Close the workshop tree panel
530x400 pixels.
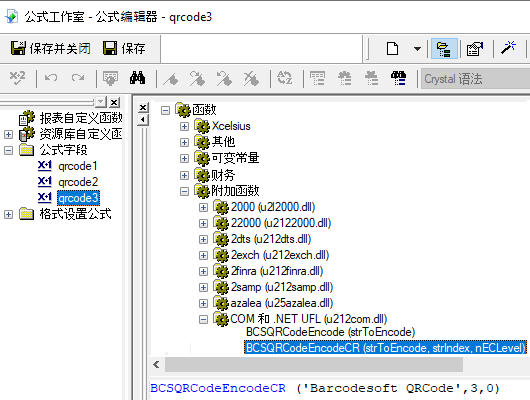point(115,102)
